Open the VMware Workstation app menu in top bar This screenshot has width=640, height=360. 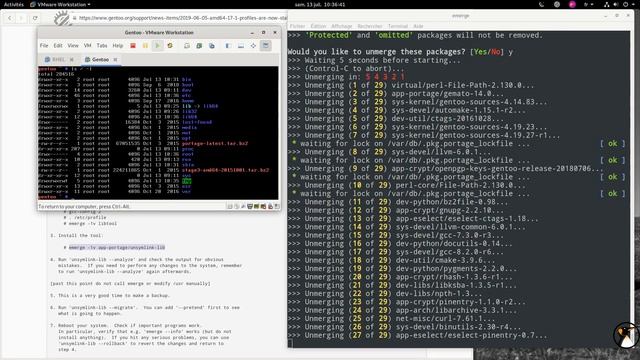tap(60, 4)
